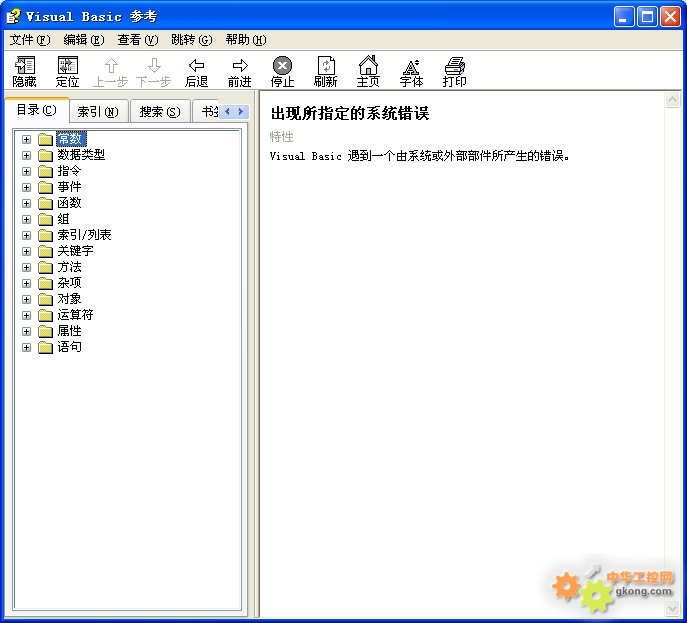Viewport: 687px width, 623px height.
Task: Select the 事件 folder item
Action: (69, 187)
